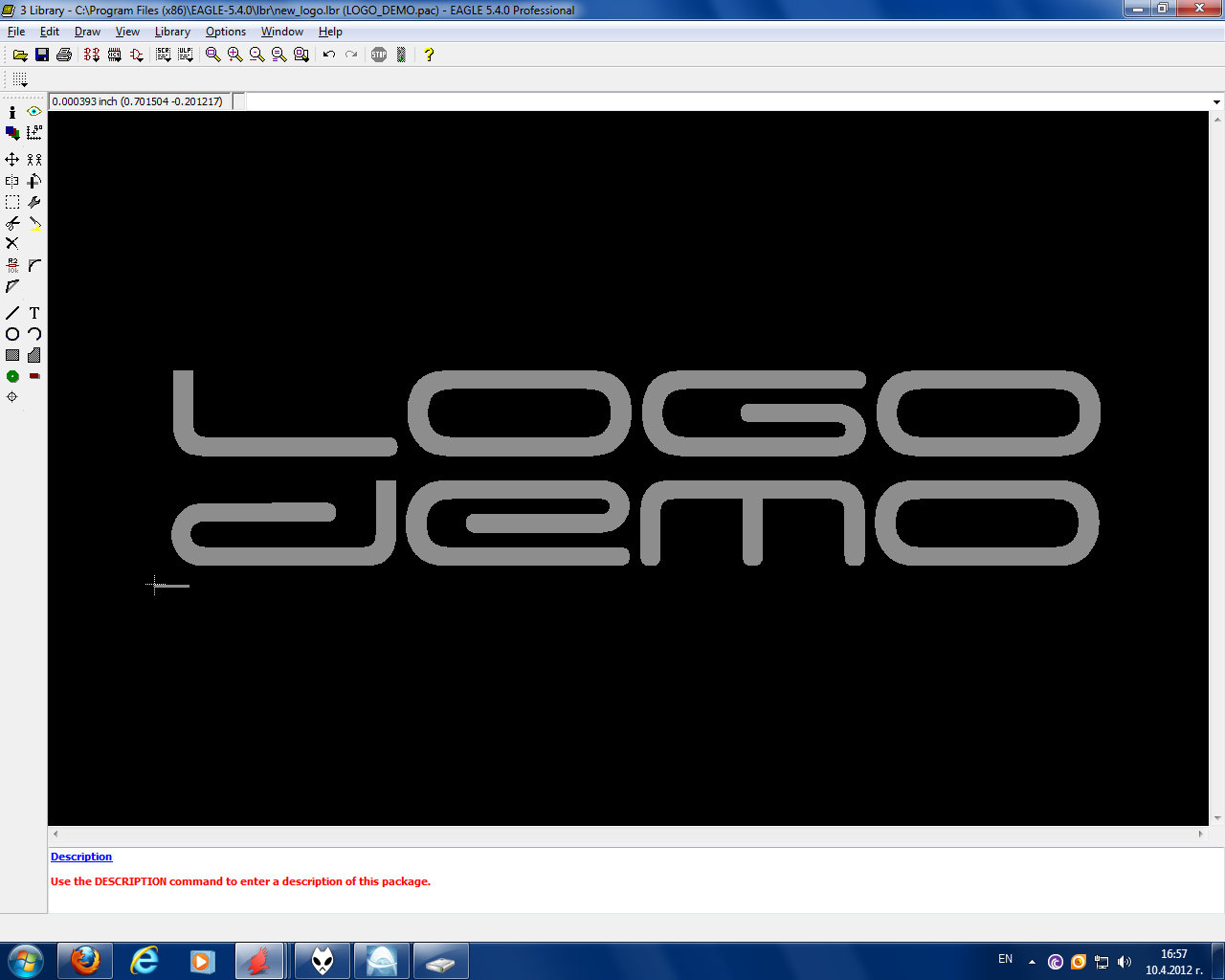Select the Info tool
Screen dimensions: 1225x980
click(x=11, y=112)
